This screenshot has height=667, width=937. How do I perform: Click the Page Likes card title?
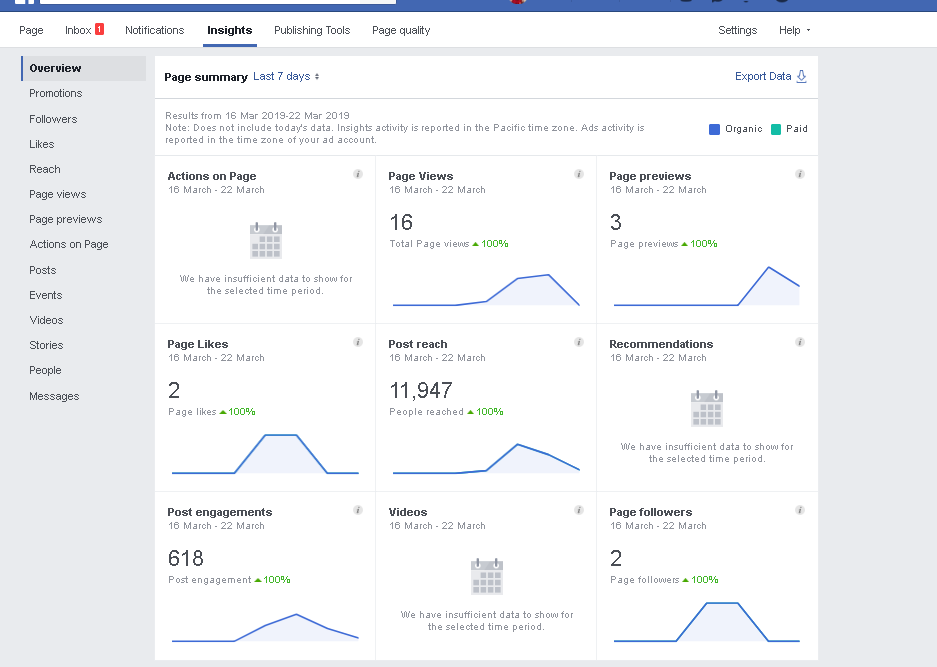(x=198, y=344)
